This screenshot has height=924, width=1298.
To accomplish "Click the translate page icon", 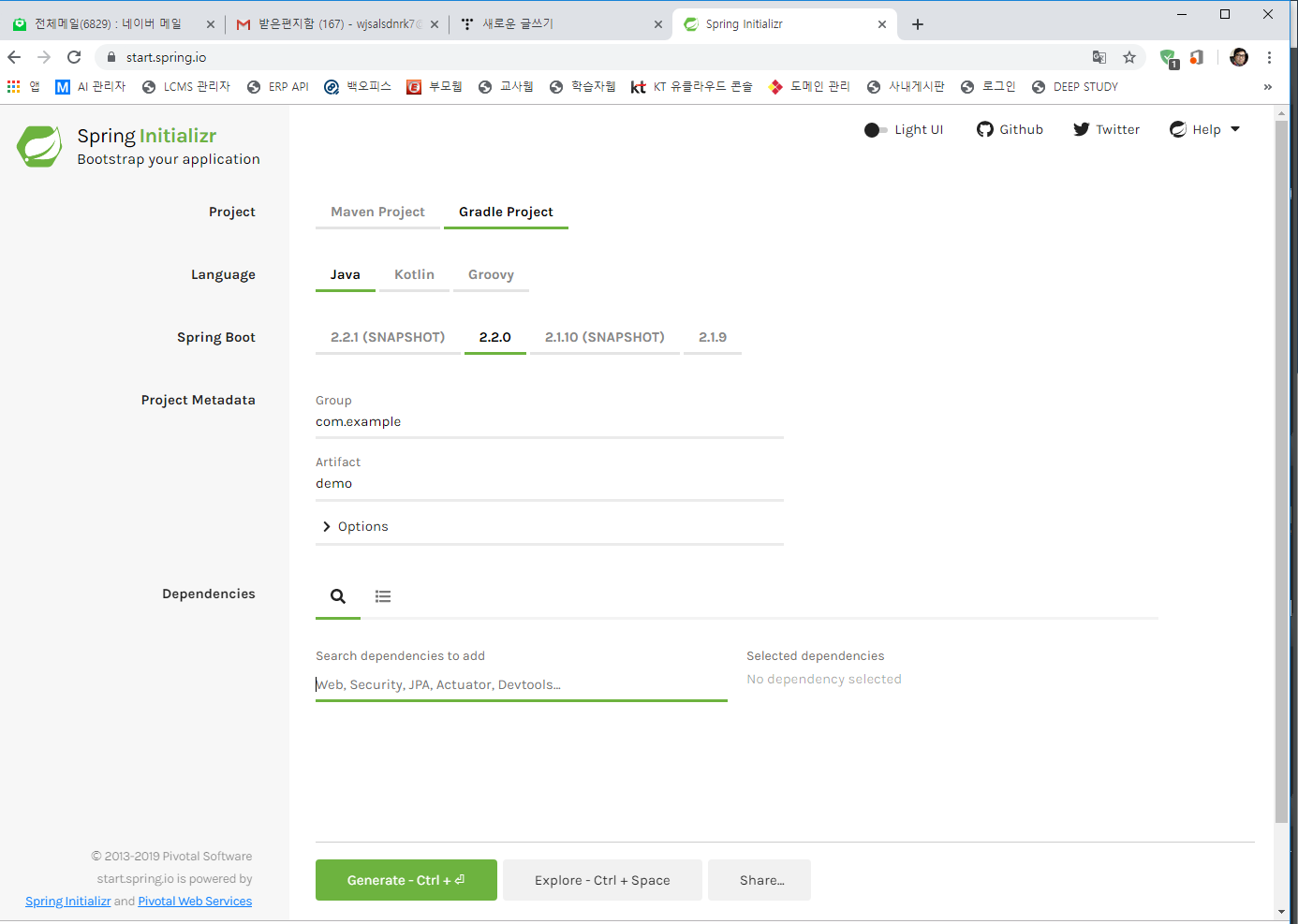I will [x=1099, y=57].
